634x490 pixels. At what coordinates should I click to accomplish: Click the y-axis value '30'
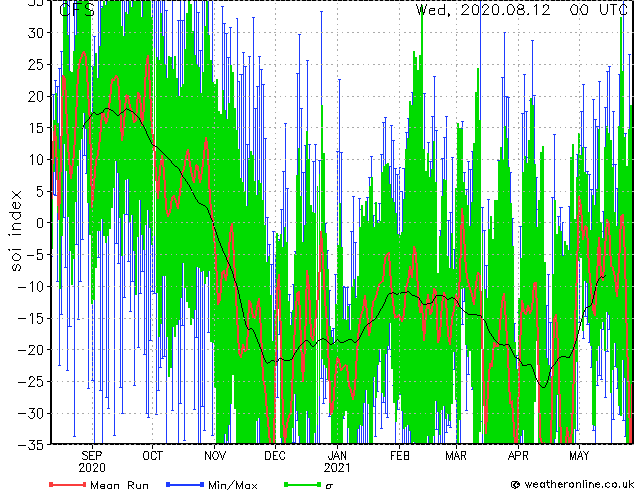[x=37, y=33]
